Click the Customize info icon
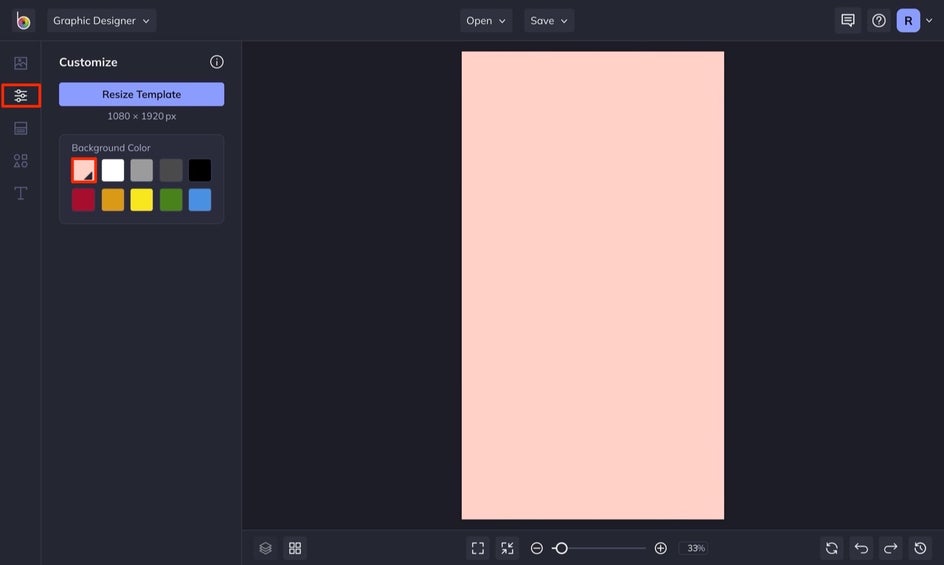The width and height of the screenshot is (944, 565). click(x=217, y=62)
